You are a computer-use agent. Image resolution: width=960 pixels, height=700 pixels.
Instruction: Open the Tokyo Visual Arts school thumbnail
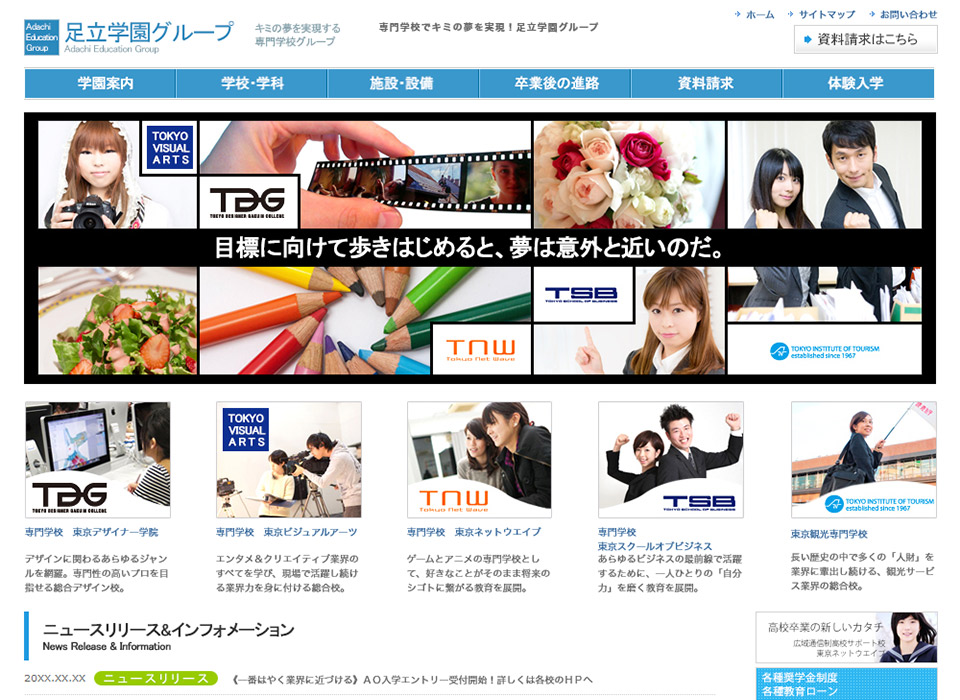288,459
